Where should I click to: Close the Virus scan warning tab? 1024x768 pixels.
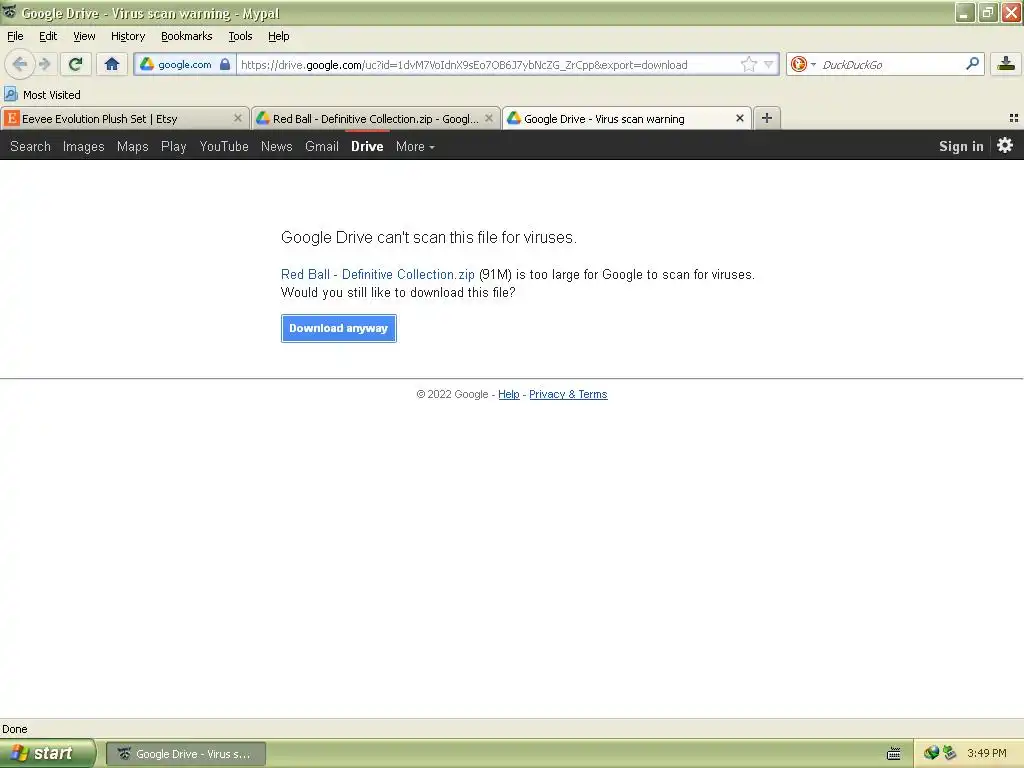coord(739,118)
